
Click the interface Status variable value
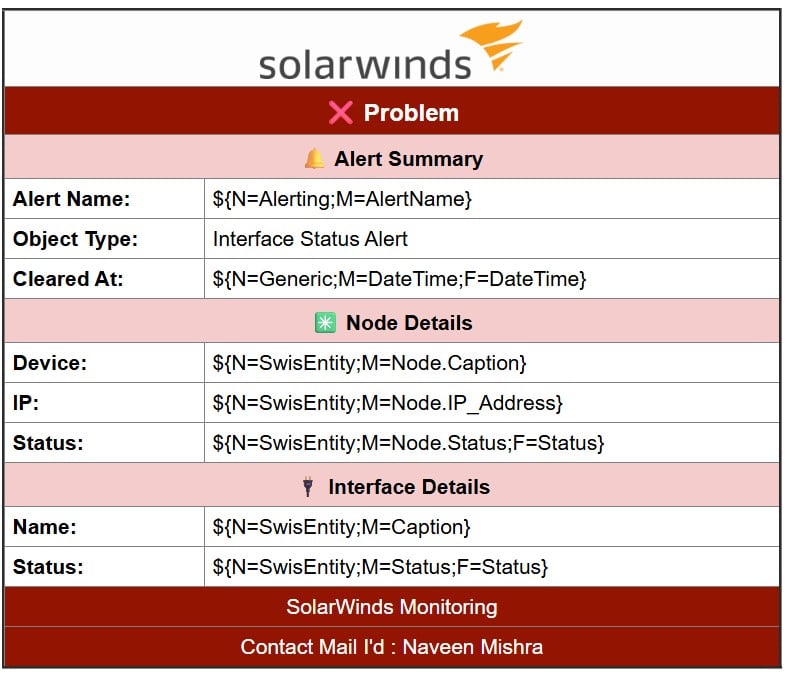(x=380, y=568)
